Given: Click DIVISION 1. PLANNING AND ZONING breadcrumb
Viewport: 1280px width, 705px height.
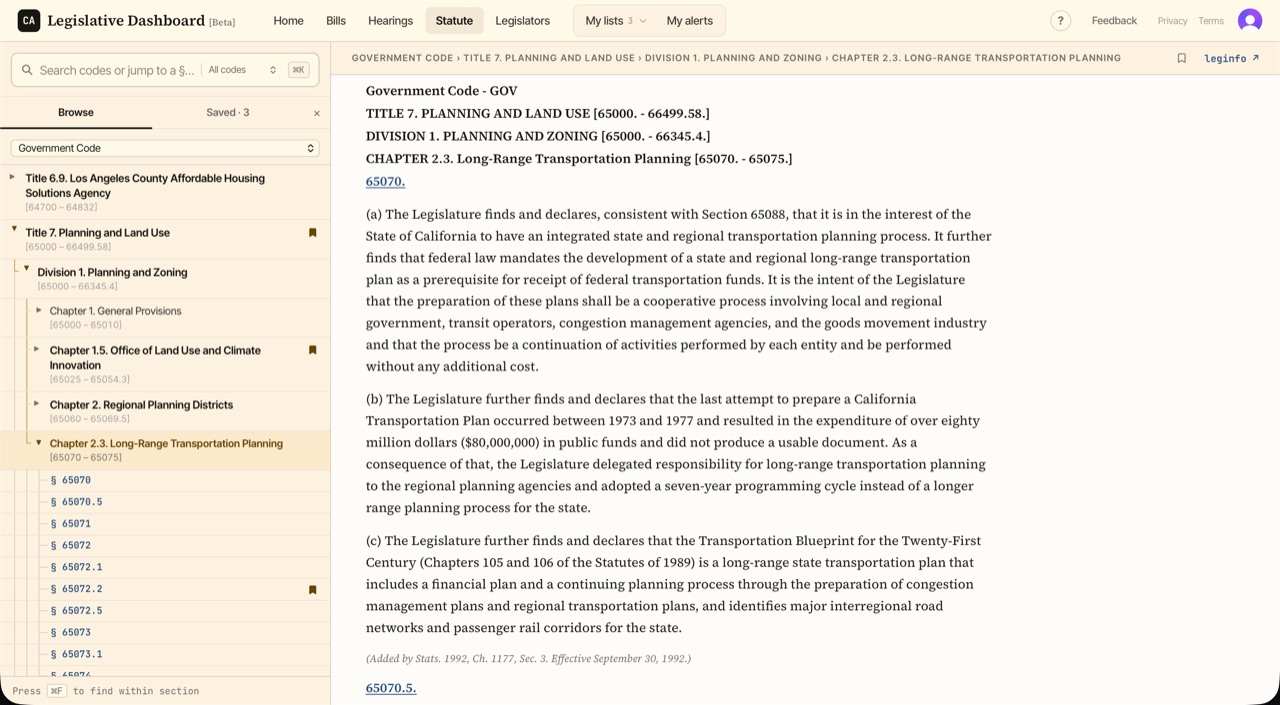Looking at the screenshot, I should tap(733, 58).
